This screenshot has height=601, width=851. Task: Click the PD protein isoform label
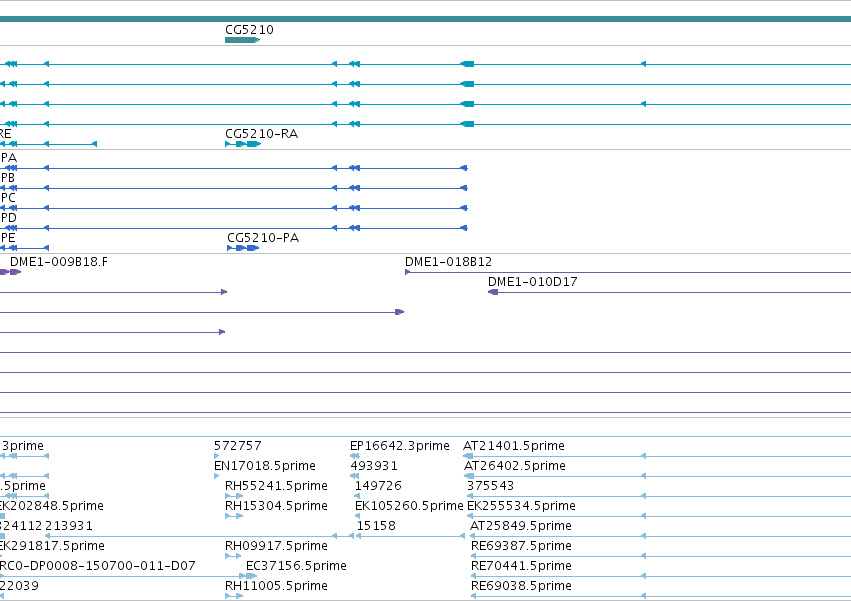coord(9,218)
